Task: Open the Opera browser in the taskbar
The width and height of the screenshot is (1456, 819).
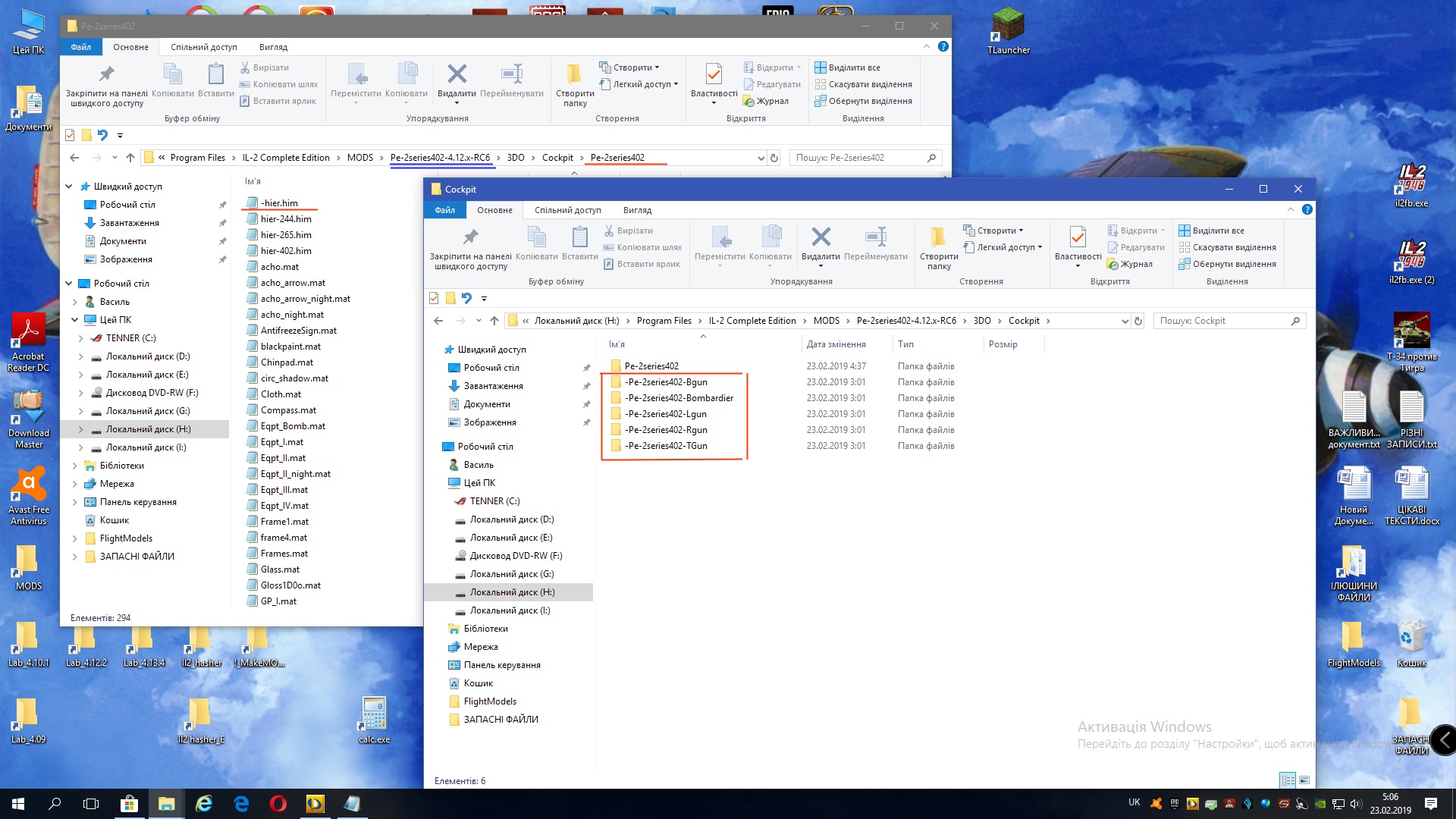Action: 278,804
